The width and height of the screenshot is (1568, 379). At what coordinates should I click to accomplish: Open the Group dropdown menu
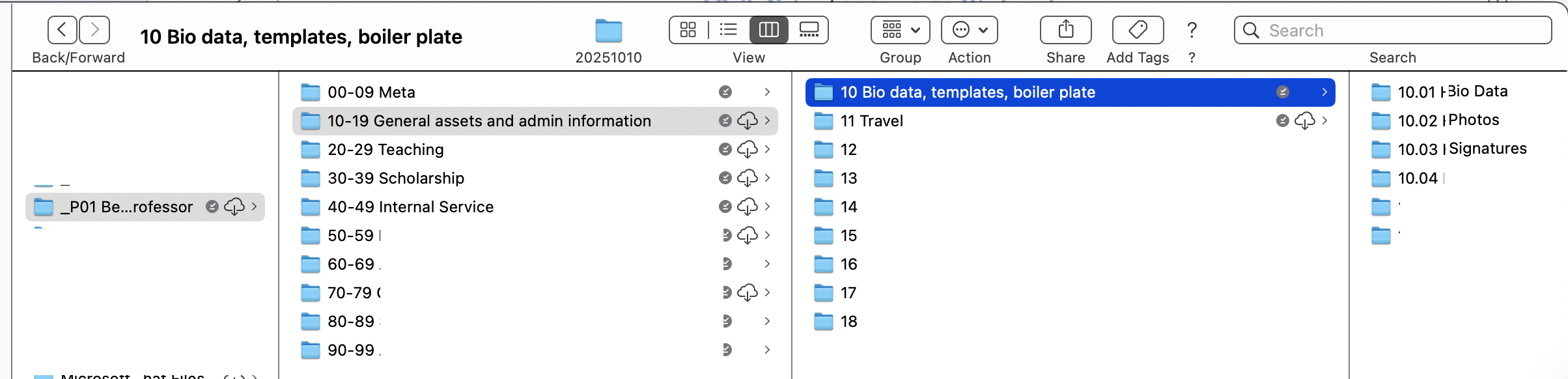pyautogui.click(x=900, y=30)
